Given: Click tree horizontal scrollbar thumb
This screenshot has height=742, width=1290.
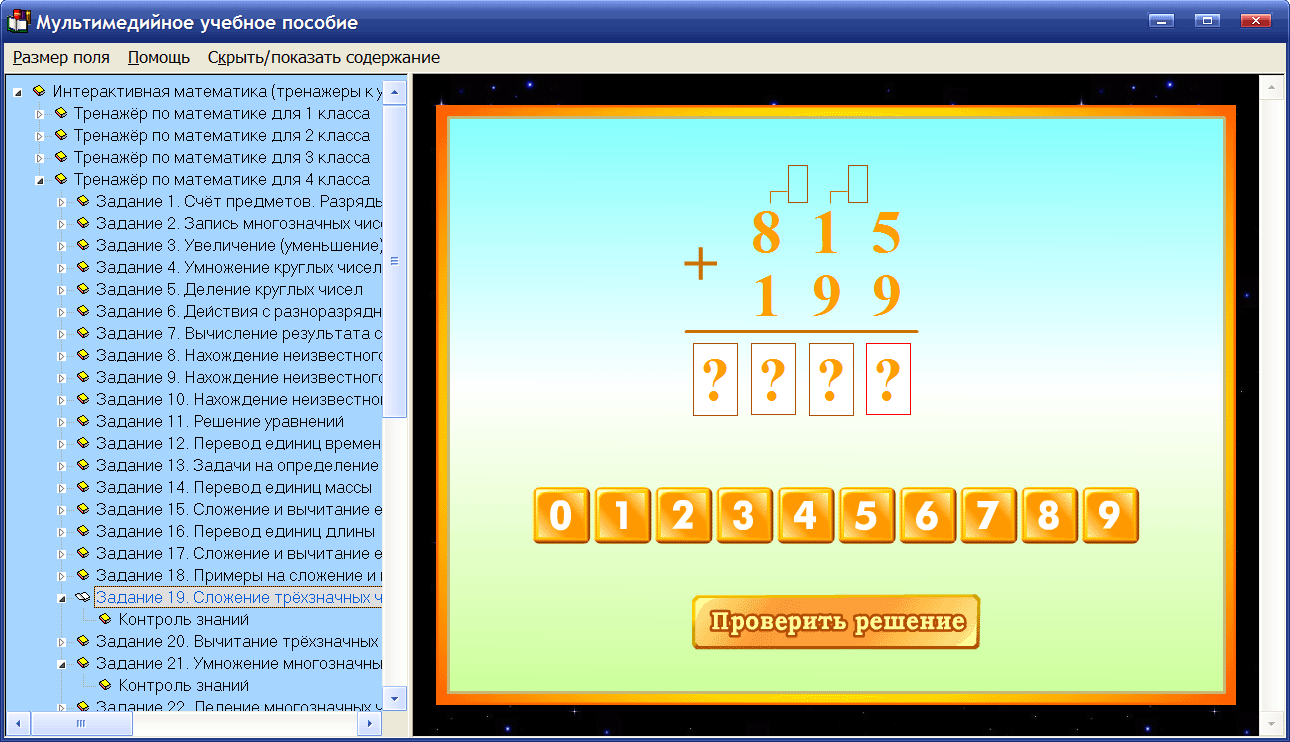Looking at the screenshot, I should 81,722.
